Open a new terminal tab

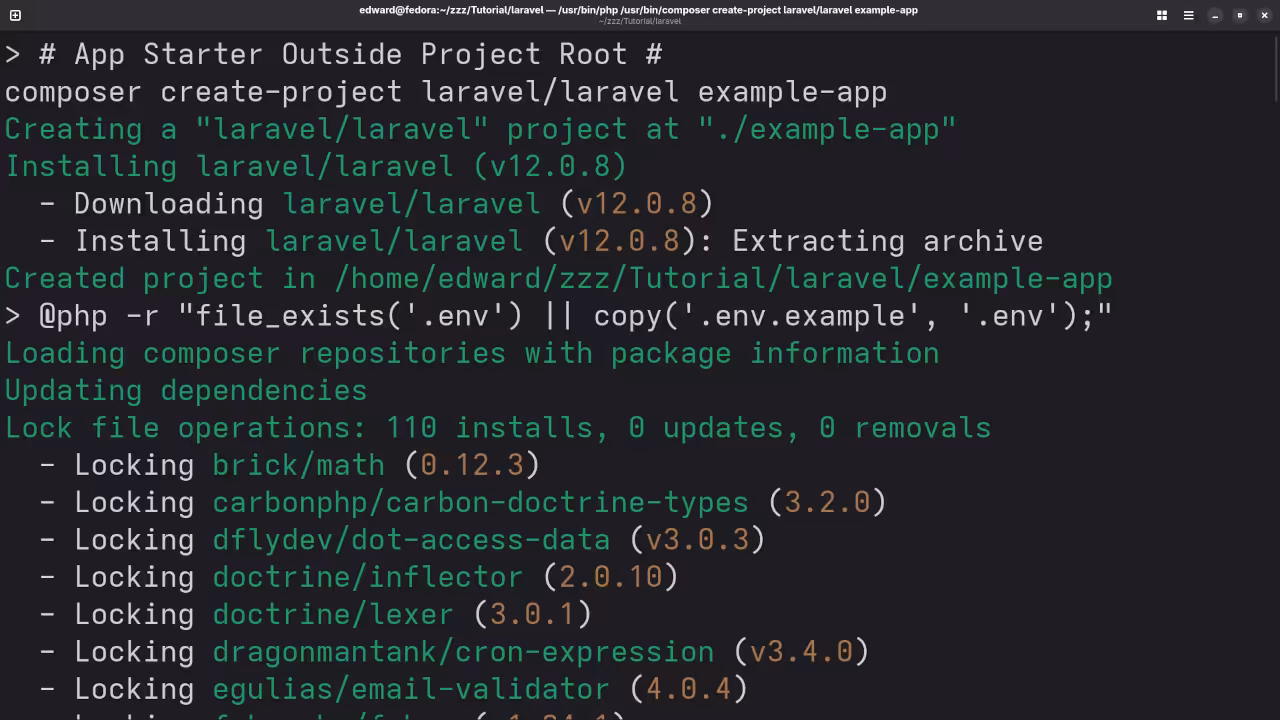(15, 15)
